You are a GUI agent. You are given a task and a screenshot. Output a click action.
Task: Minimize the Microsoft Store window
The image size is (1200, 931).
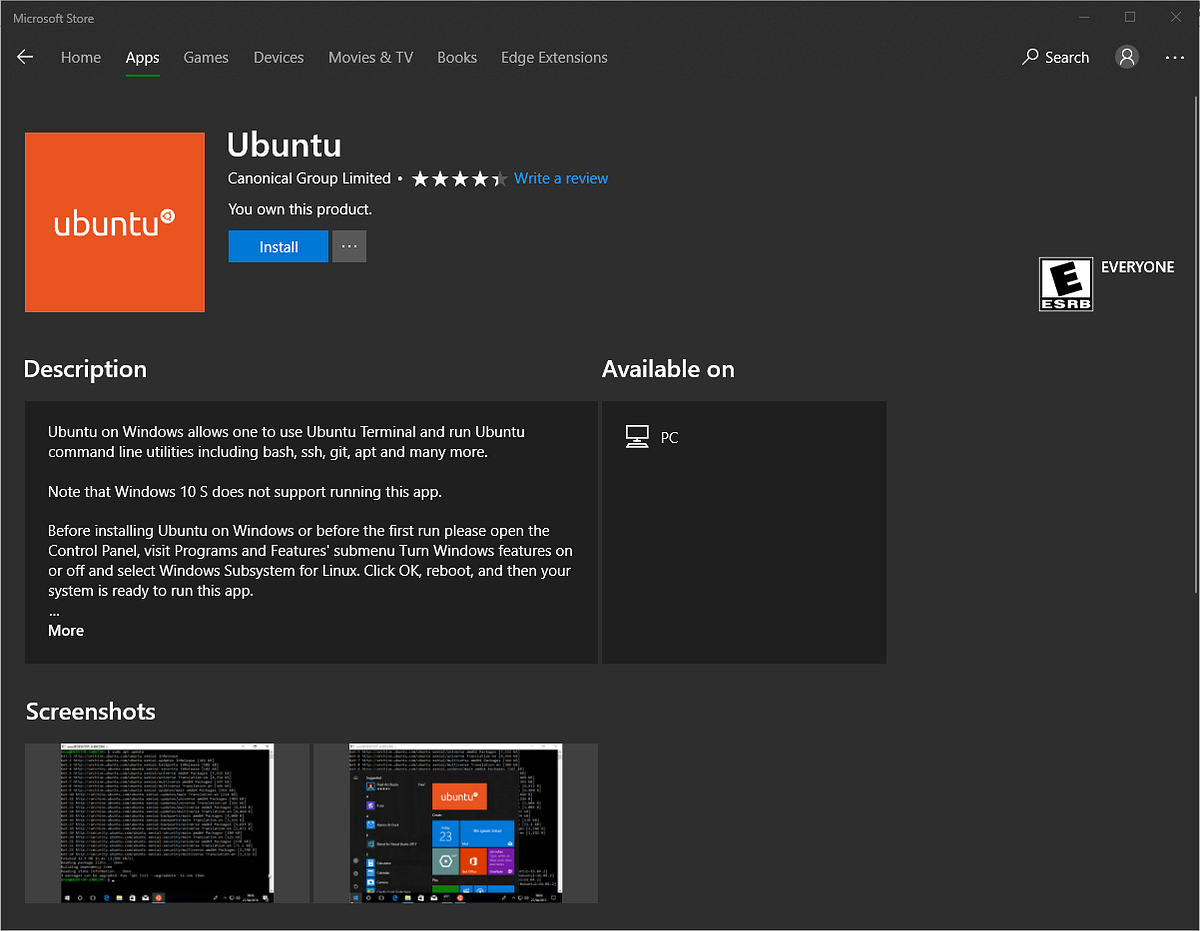click(x=1084, y=17)
